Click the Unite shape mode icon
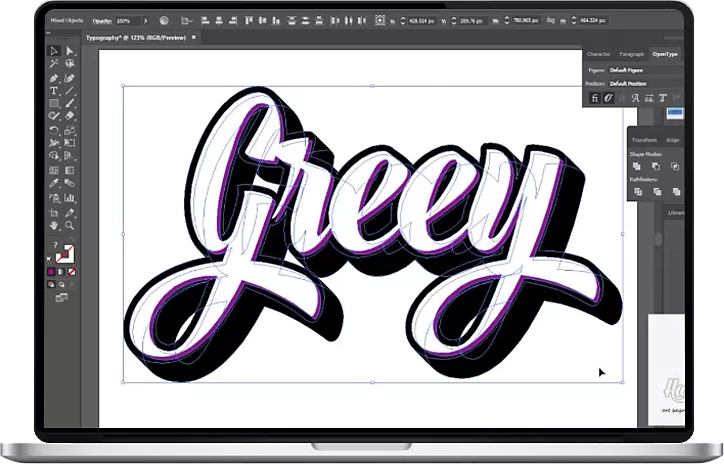Screen dimensions: 724x464 click(637, 166)
